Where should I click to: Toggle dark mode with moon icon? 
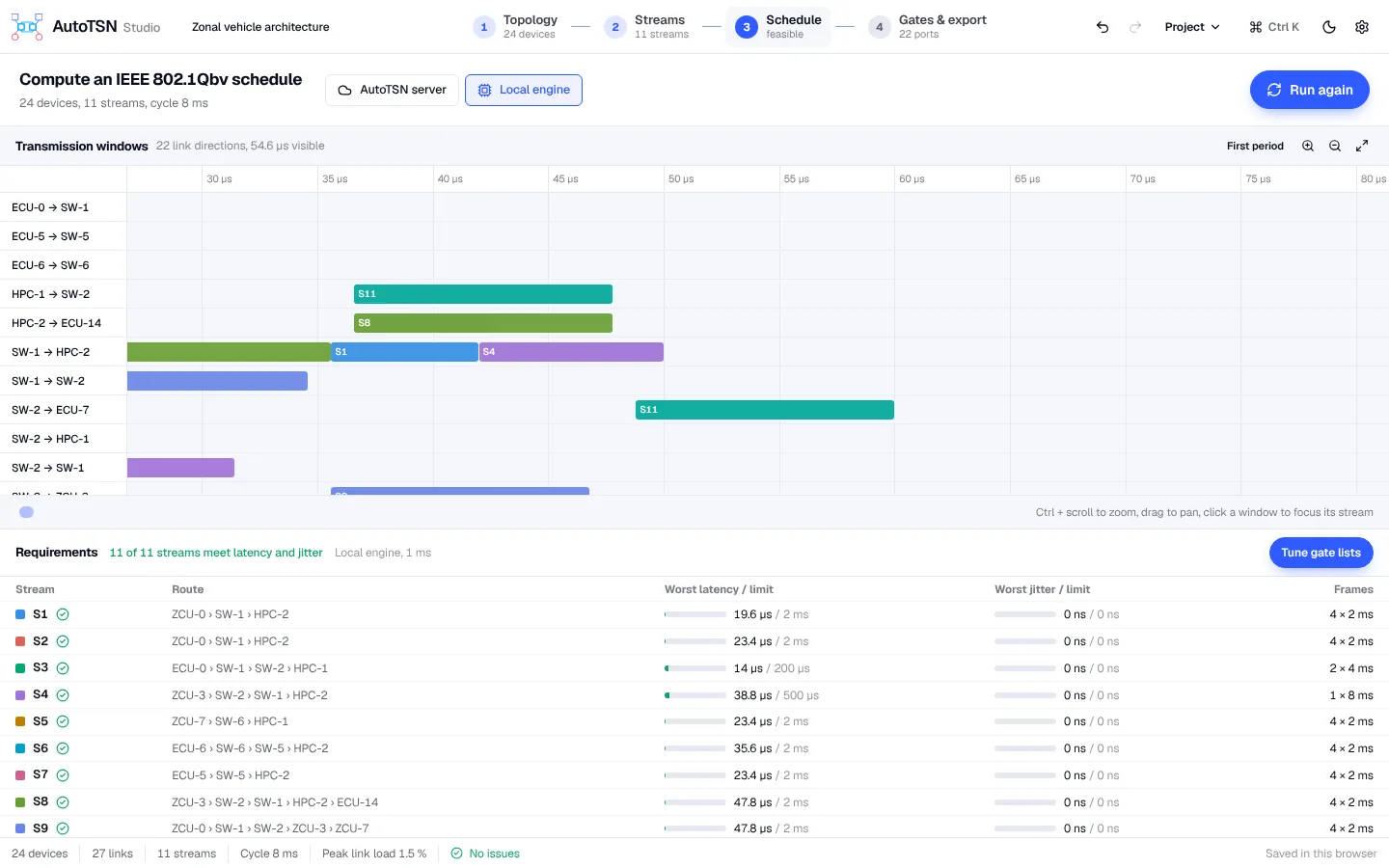tap(1329, 27)
